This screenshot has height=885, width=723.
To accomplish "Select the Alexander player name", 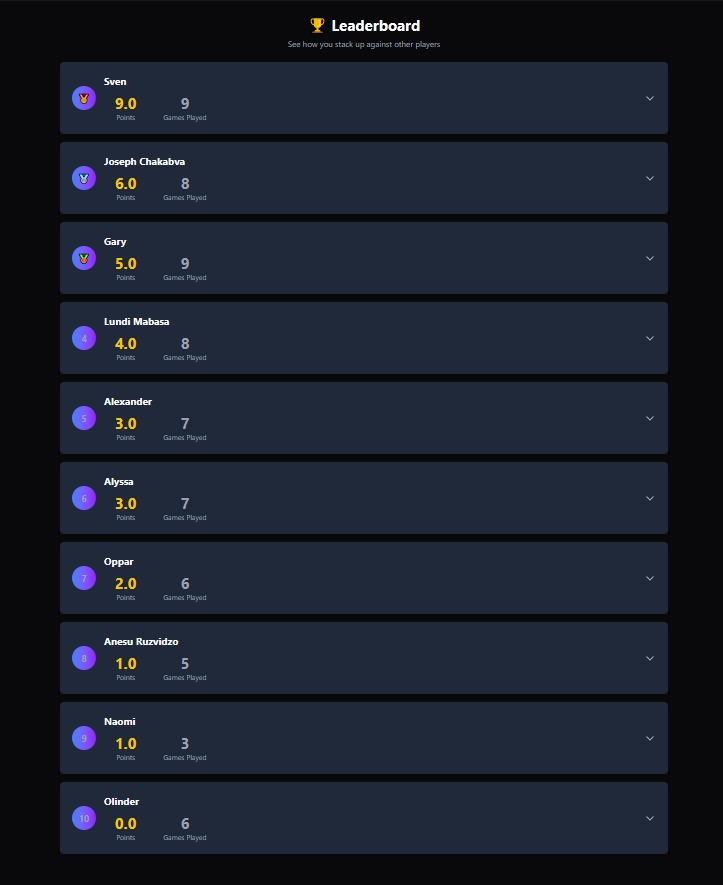I will (128, 402).
